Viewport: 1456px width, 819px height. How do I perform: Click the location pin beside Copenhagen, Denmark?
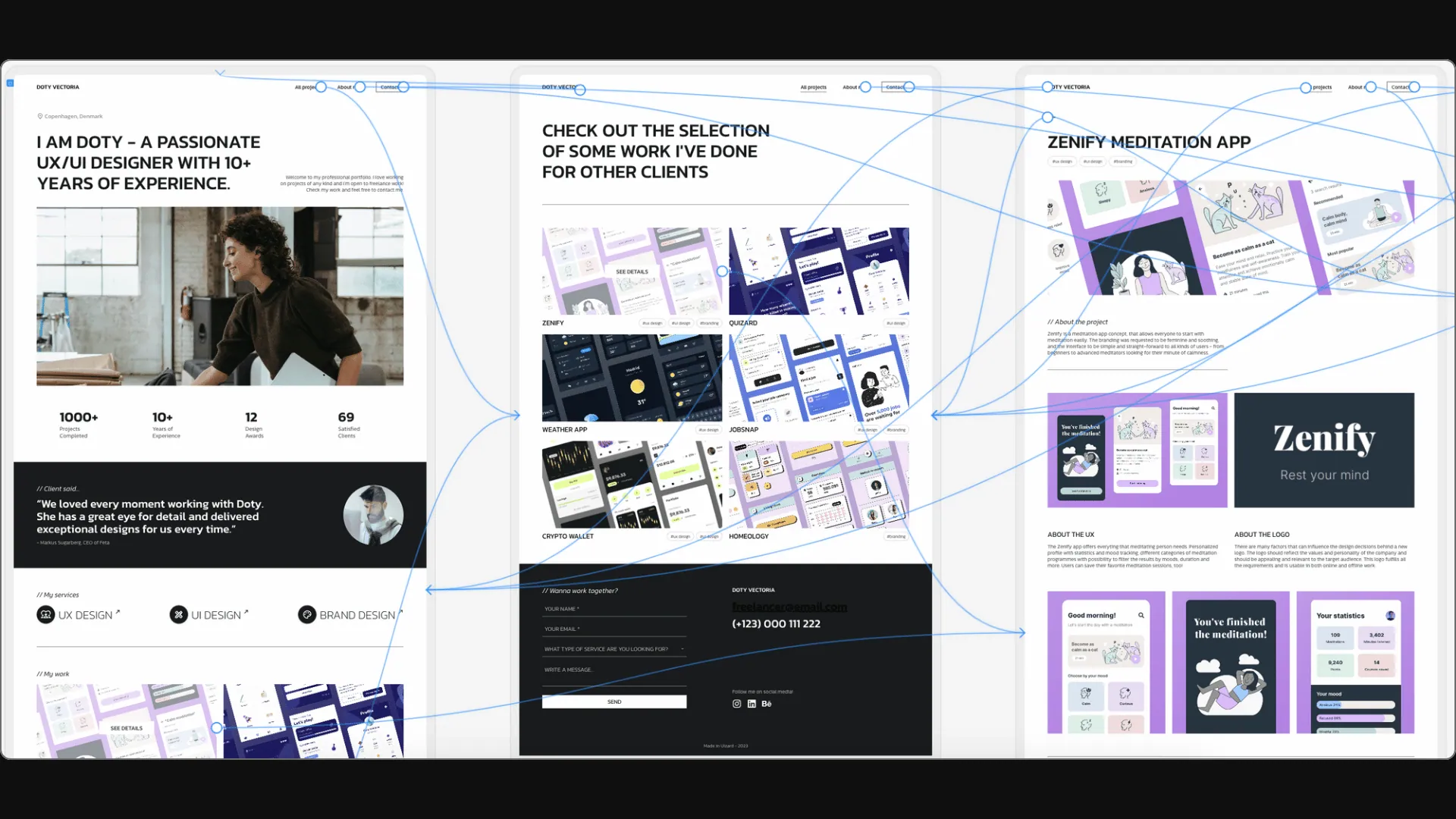[x=40, y=116]
